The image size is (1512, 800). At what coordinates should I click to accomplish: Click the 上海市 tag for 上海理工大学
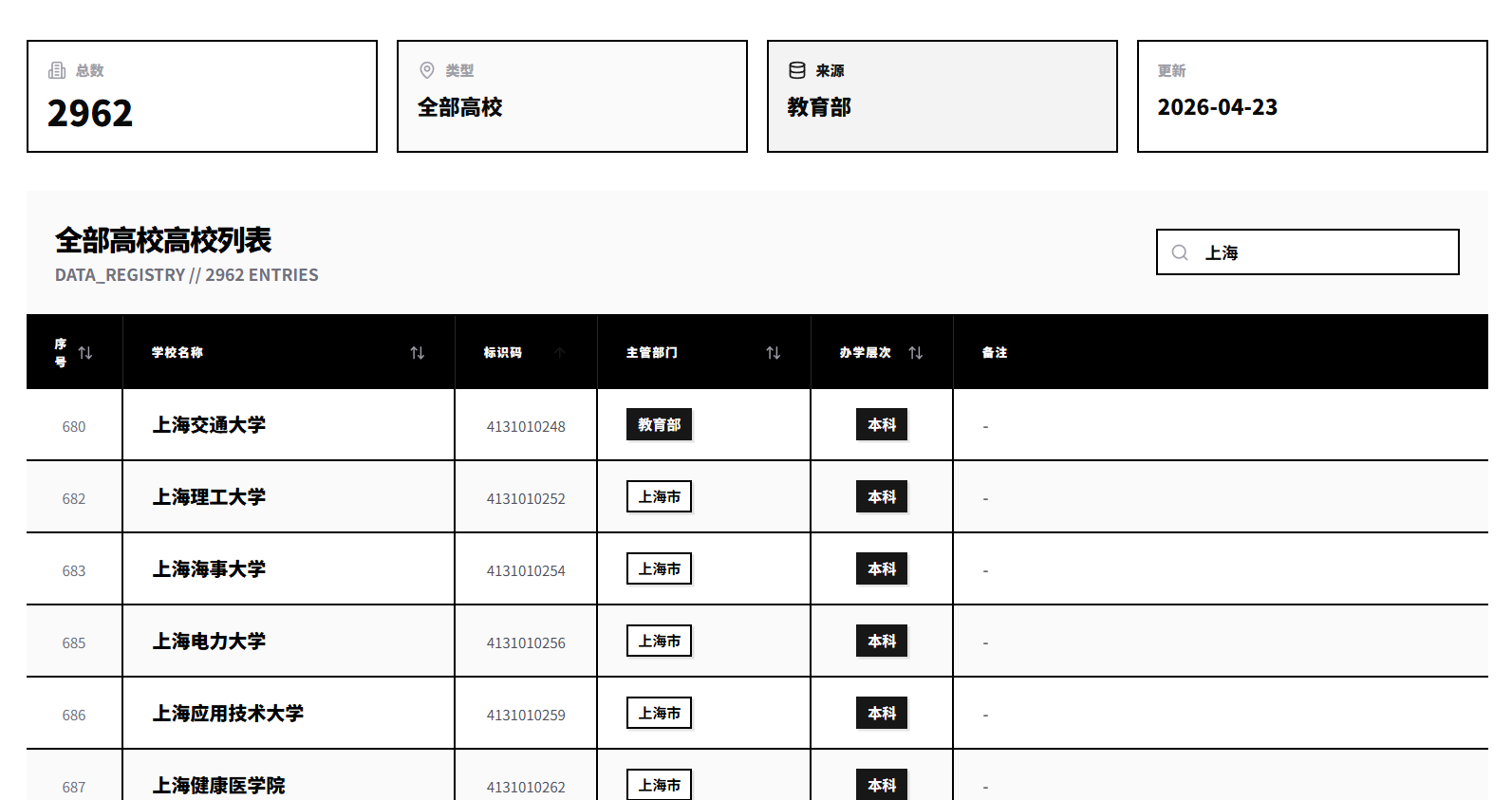click(659, 497)
